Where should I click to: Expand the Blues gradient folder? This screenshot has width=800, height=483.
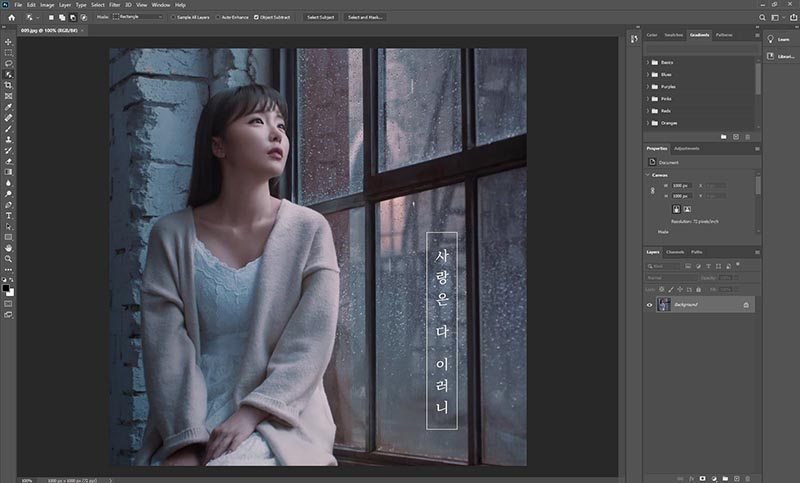pos(648,74)
